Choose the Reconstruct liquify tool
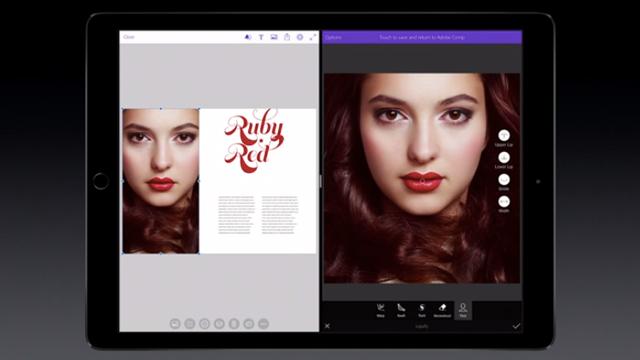 [x=442, y=310]
